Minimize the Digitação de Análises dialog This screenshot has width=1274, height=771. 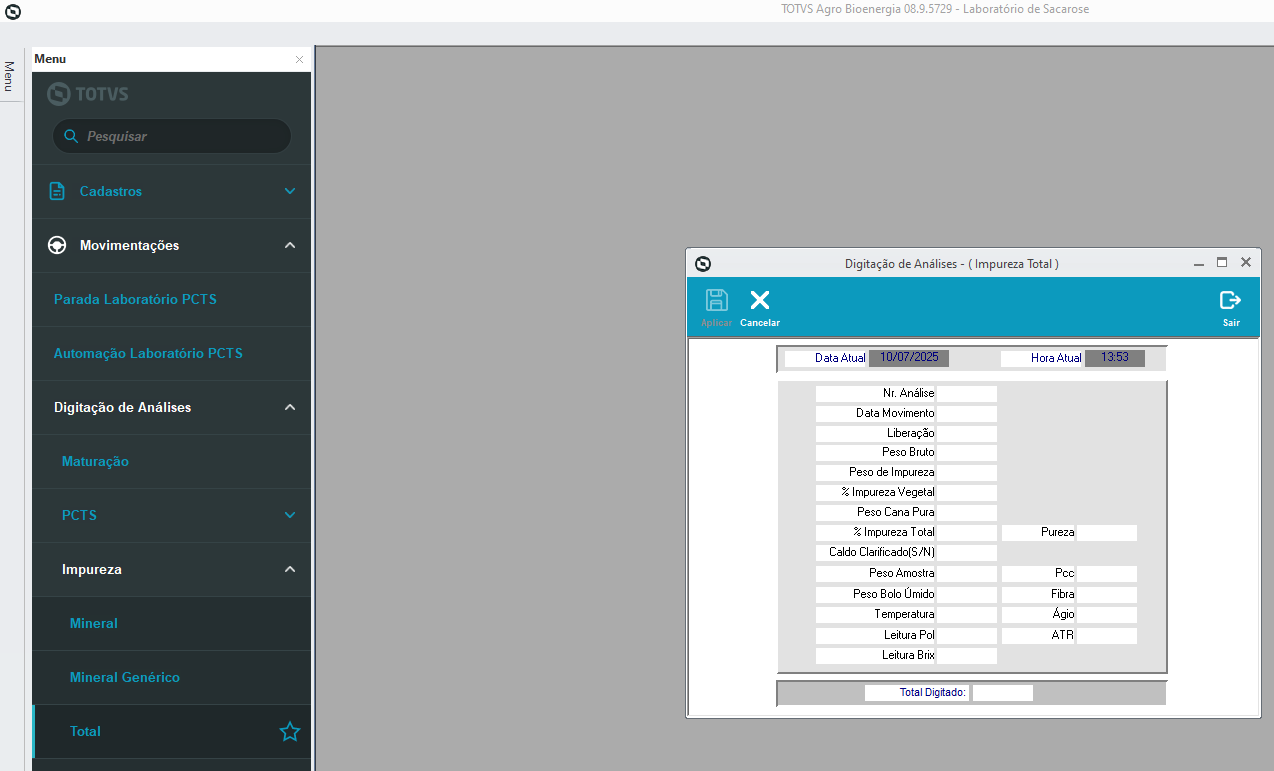pyautogui.click(x=1199, y=263)
